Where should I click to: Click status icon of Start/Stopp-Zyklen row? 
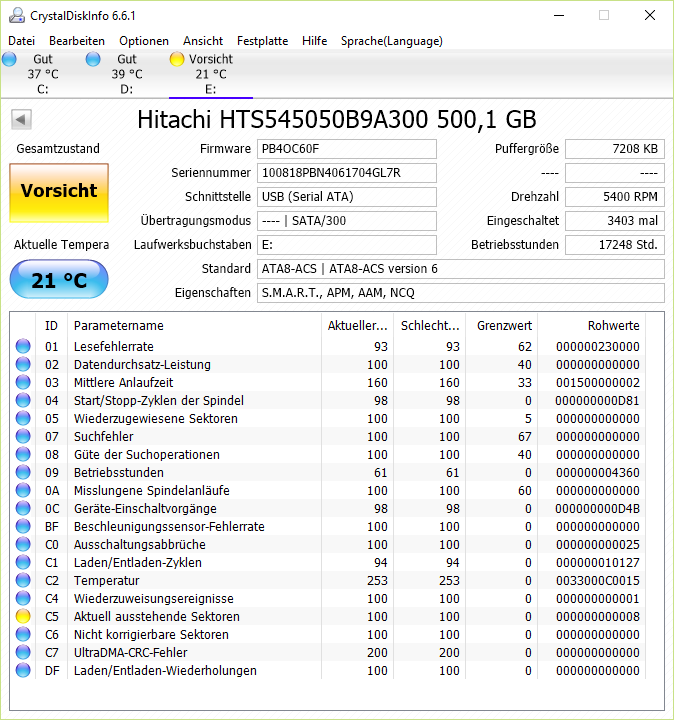(23, 400)
